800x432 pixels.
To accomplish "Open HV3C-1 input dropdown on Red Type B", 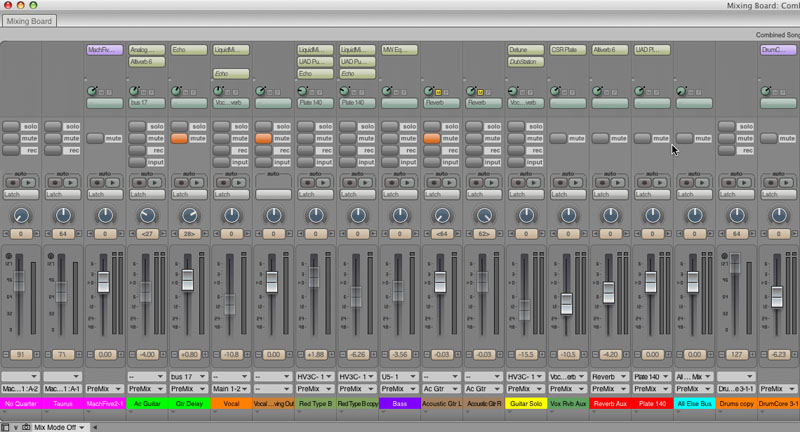I will tap(315, 377).
